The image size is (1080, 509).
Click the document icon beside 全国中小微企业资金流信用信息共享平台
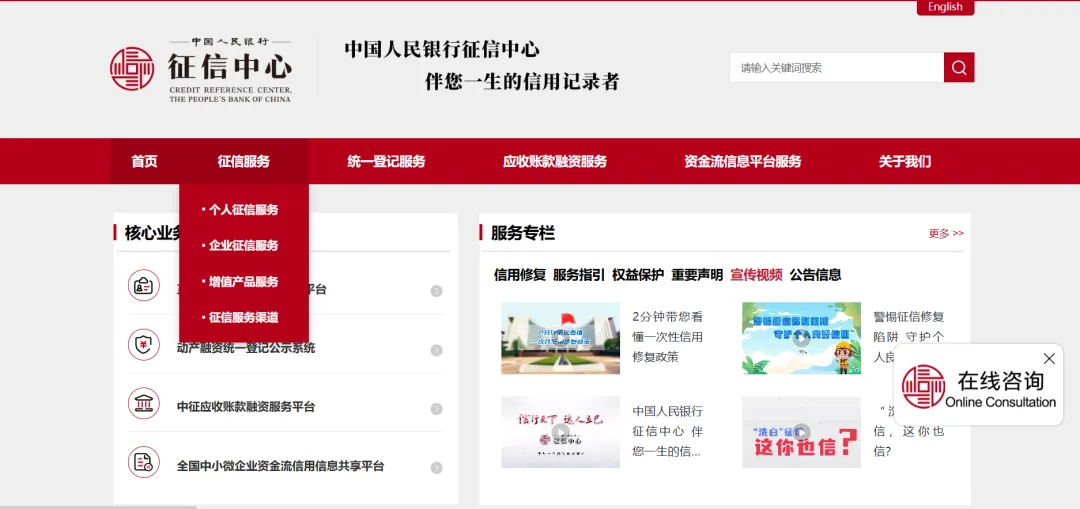coord(143,462)
